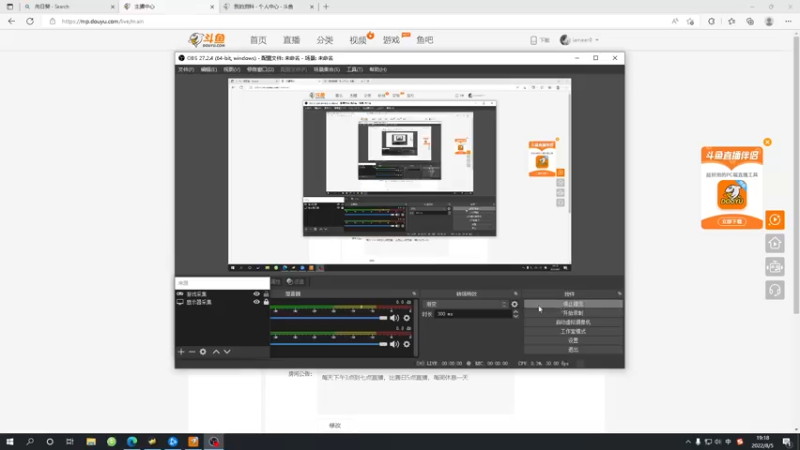Click second channel volume slider handle
Screen dimensions: 800x450
click(x=383, y=344)
